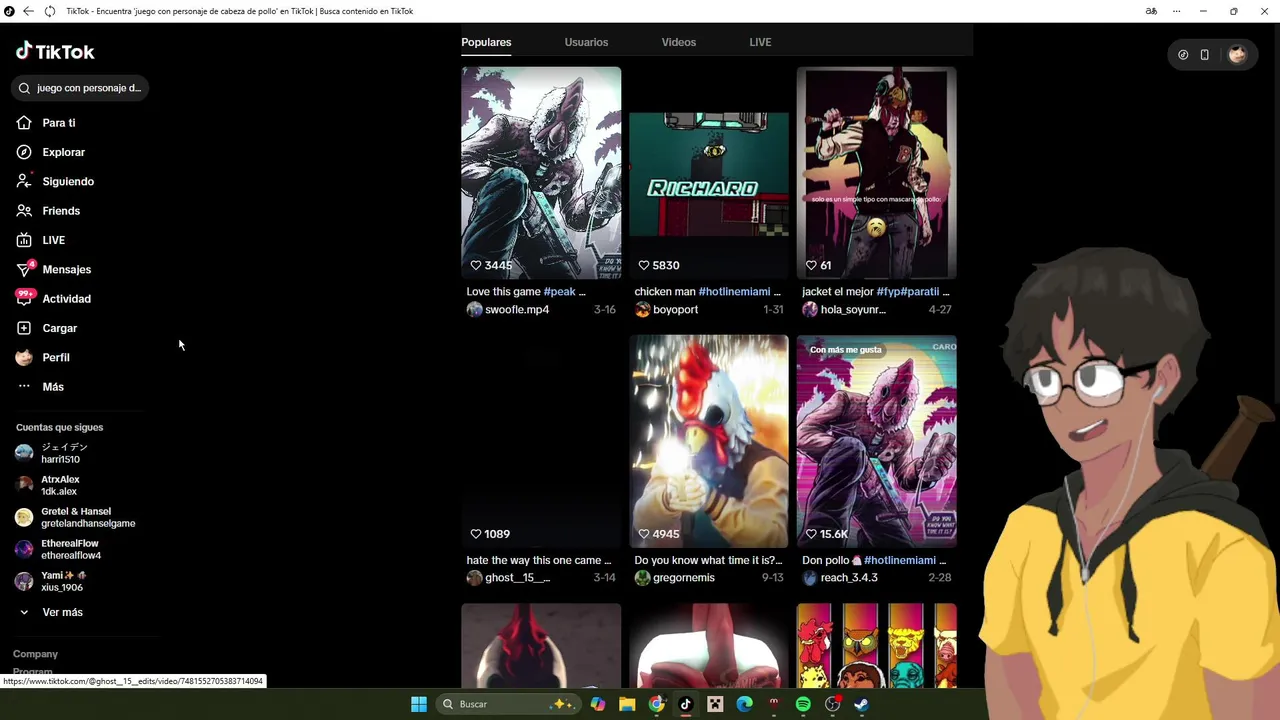
Task: Click caption 'Do you know what time it is?...'
Action: (708, 560)
